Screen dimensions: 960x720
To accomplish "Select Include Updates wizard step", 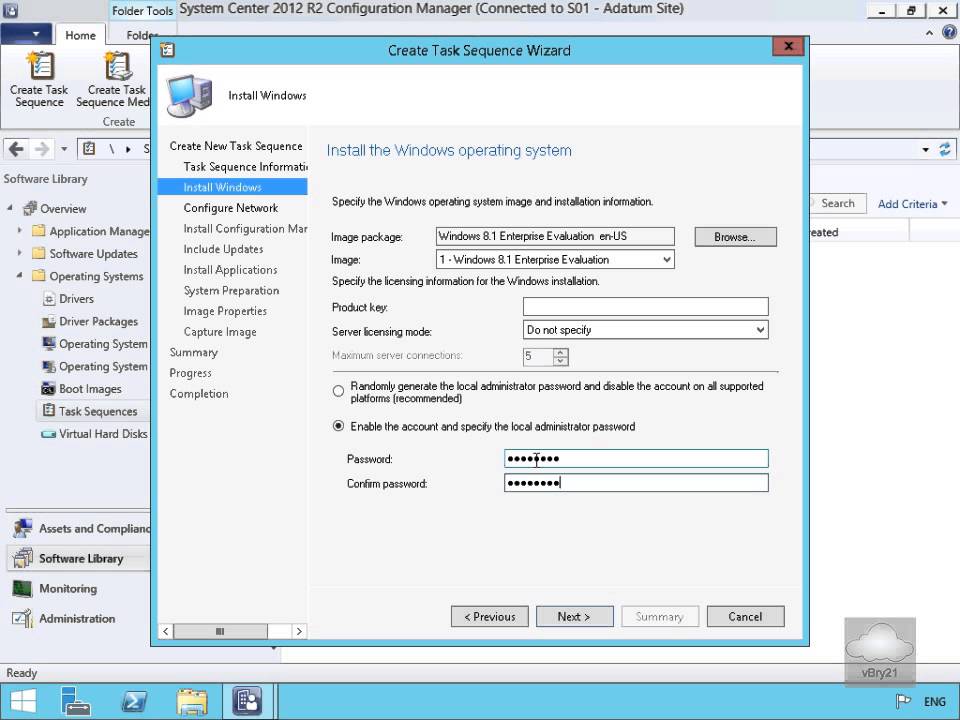I will coord(223,249).
